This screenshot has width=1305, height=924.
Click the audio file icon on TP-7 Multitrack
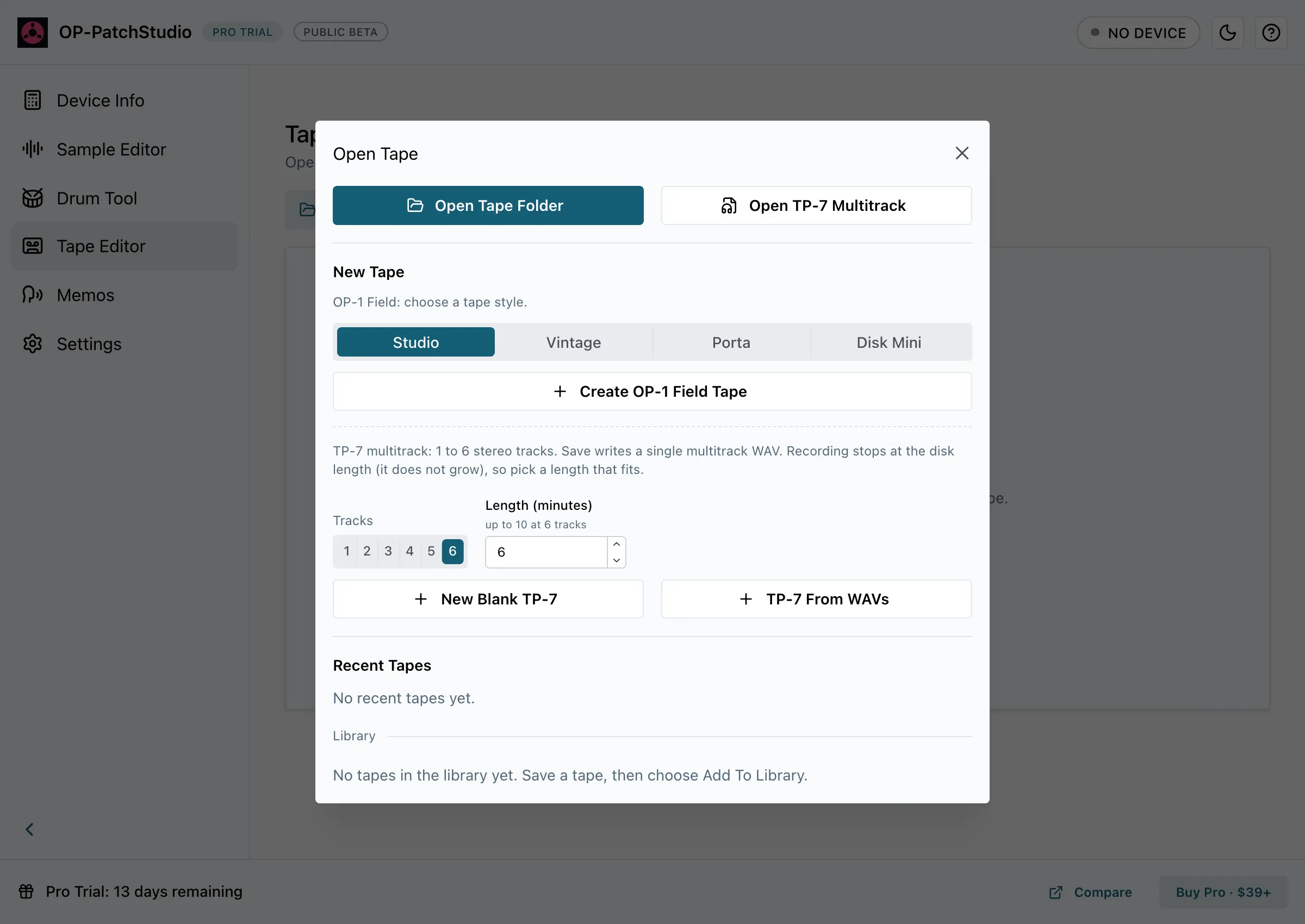tap(729, 205)
